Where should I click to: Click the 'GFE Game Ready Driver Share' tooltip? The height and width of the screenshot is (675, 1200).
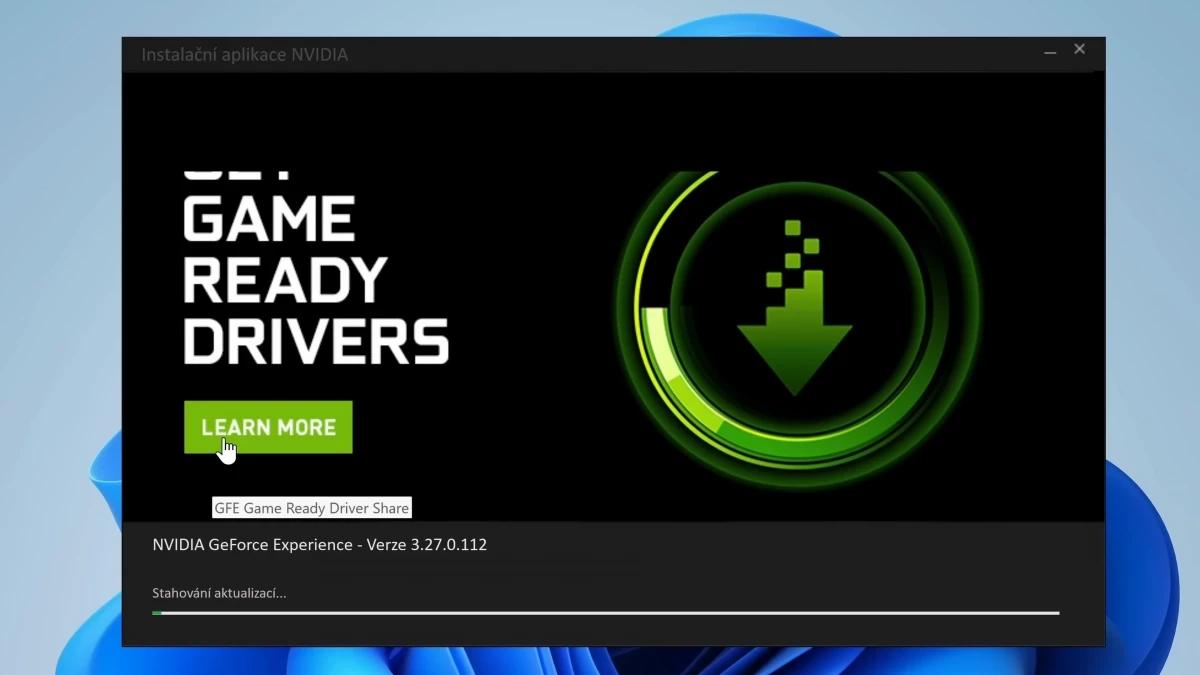312,508
